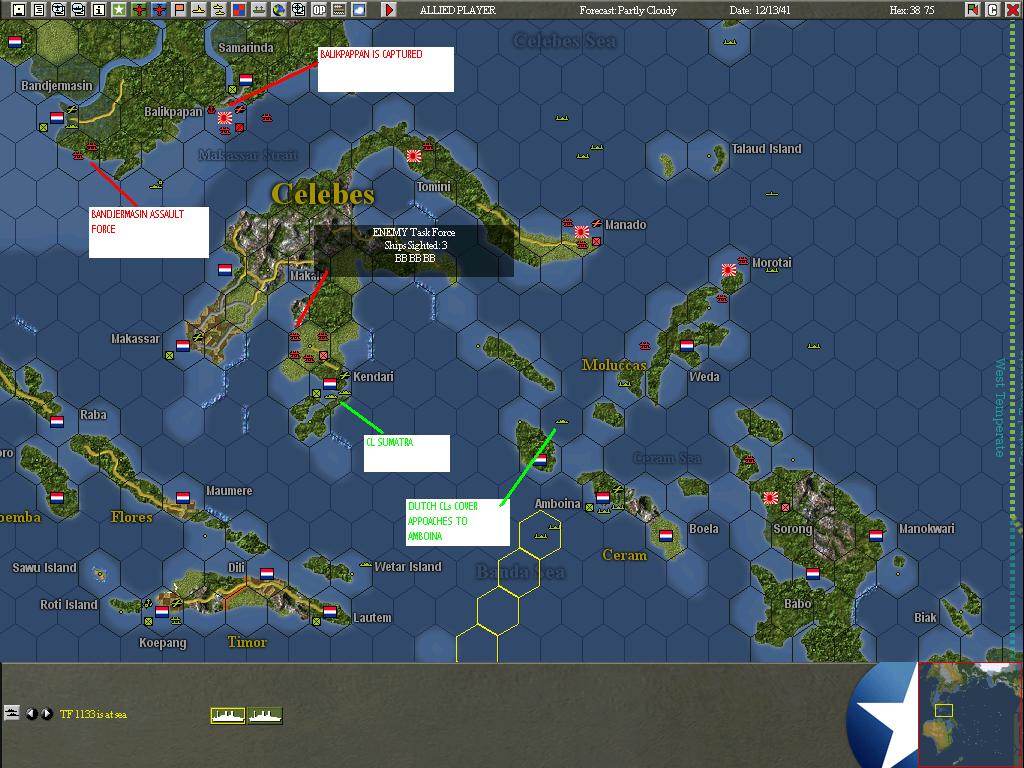Select the task force beside Wetar Island

click(x=365, y=564)
